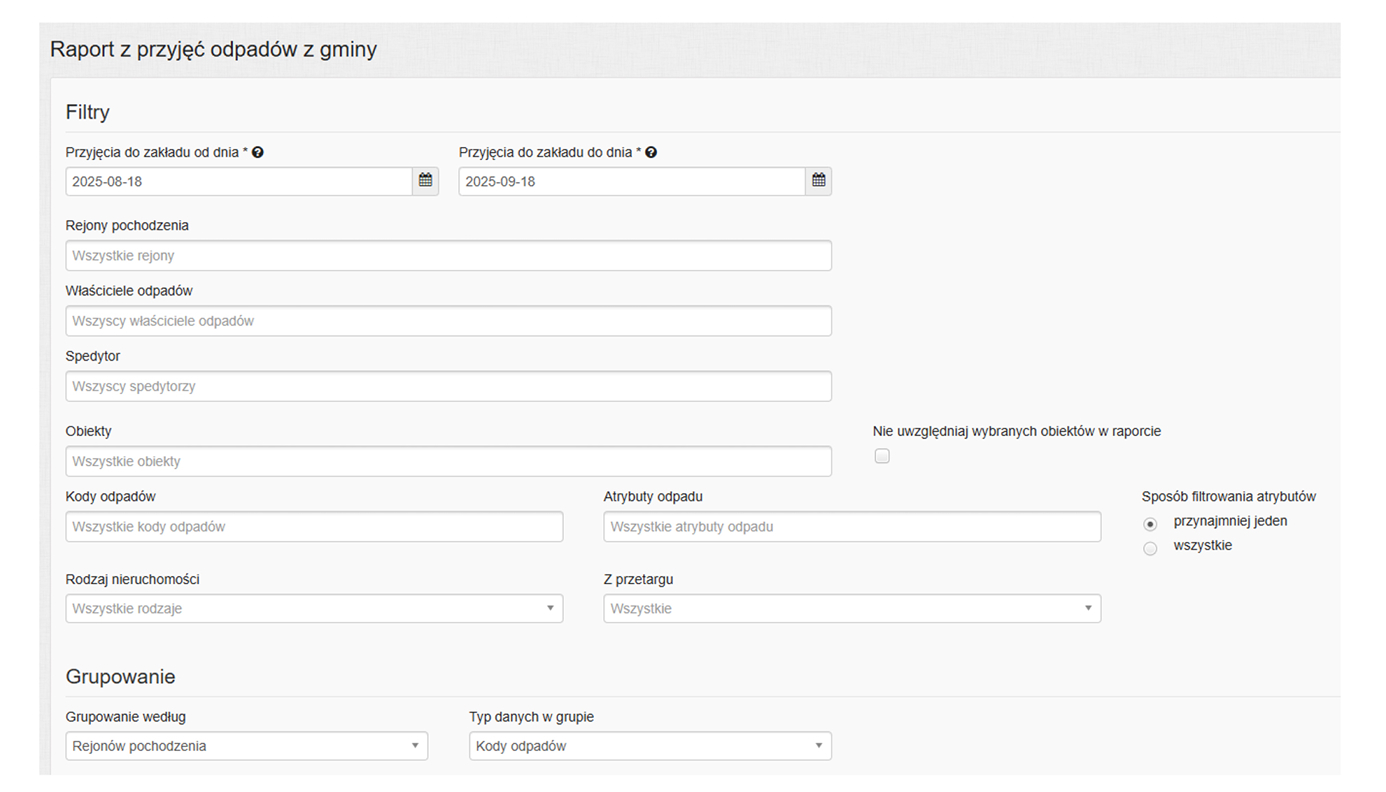Open calendar picker for start date
This screenshot has width=1386, height=792.
pos(425,181)
